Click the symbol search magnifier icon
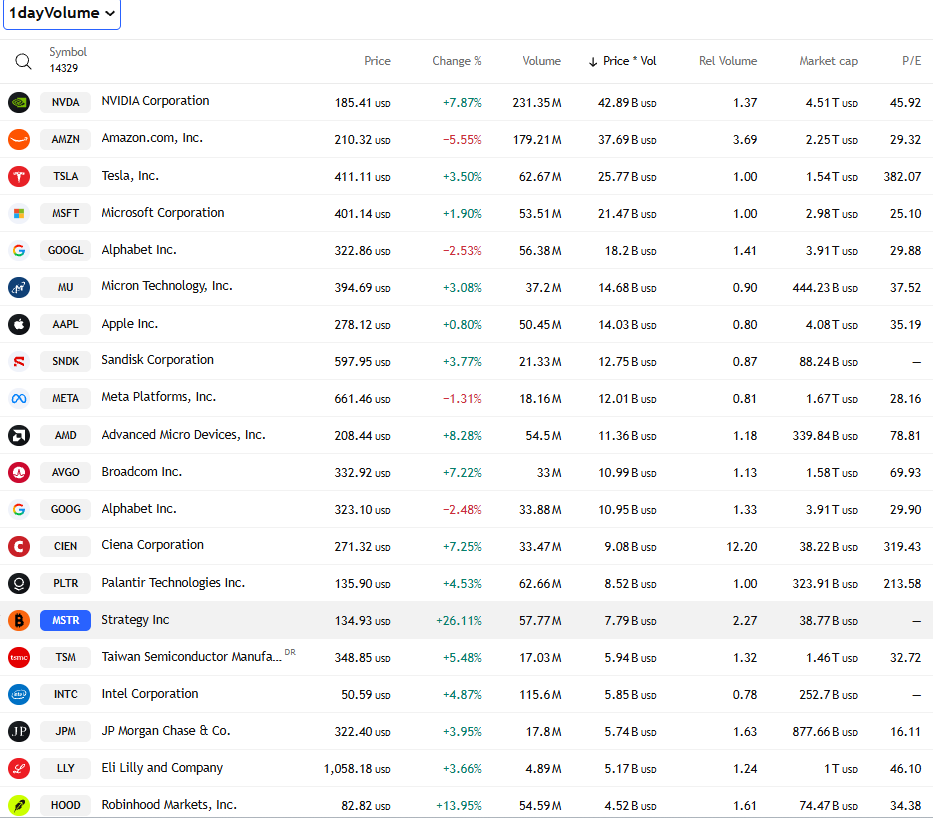The image size is (933, 818). coord(23,61)
